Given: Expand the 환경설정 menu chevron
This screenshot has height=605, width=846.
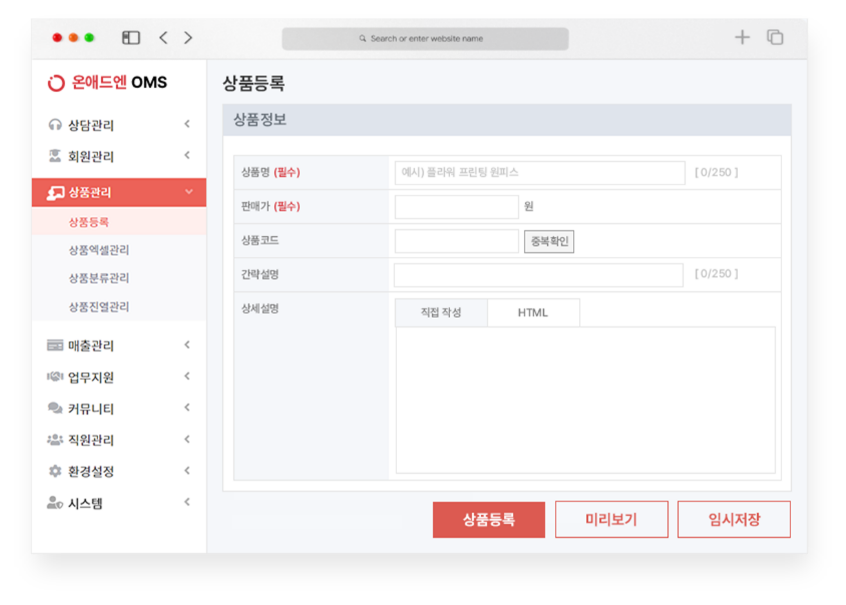Looking at the screenshot, I should pyautogui.click(x=187, y=471).
